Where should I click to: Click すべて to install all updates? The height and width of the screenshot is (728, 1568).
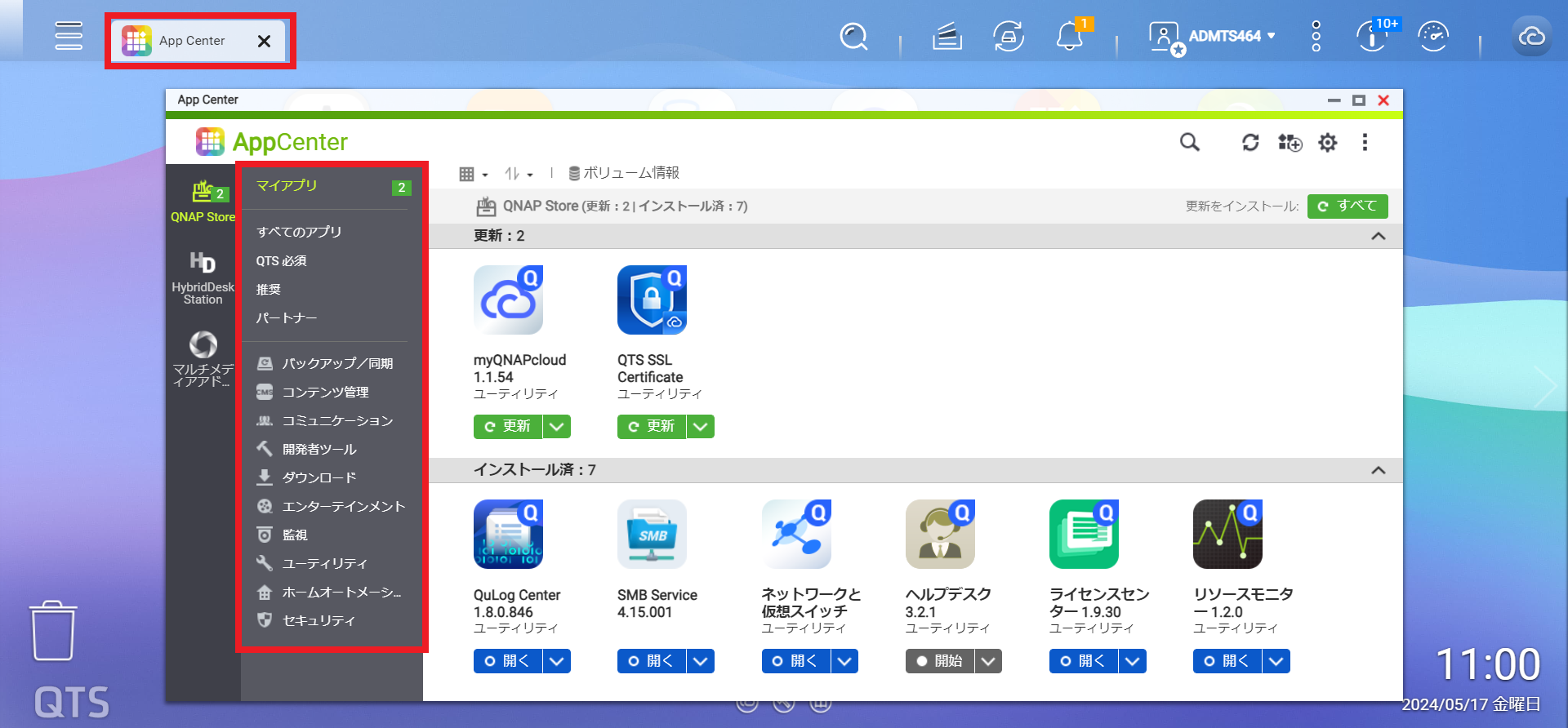click(x=1347, y=206)
